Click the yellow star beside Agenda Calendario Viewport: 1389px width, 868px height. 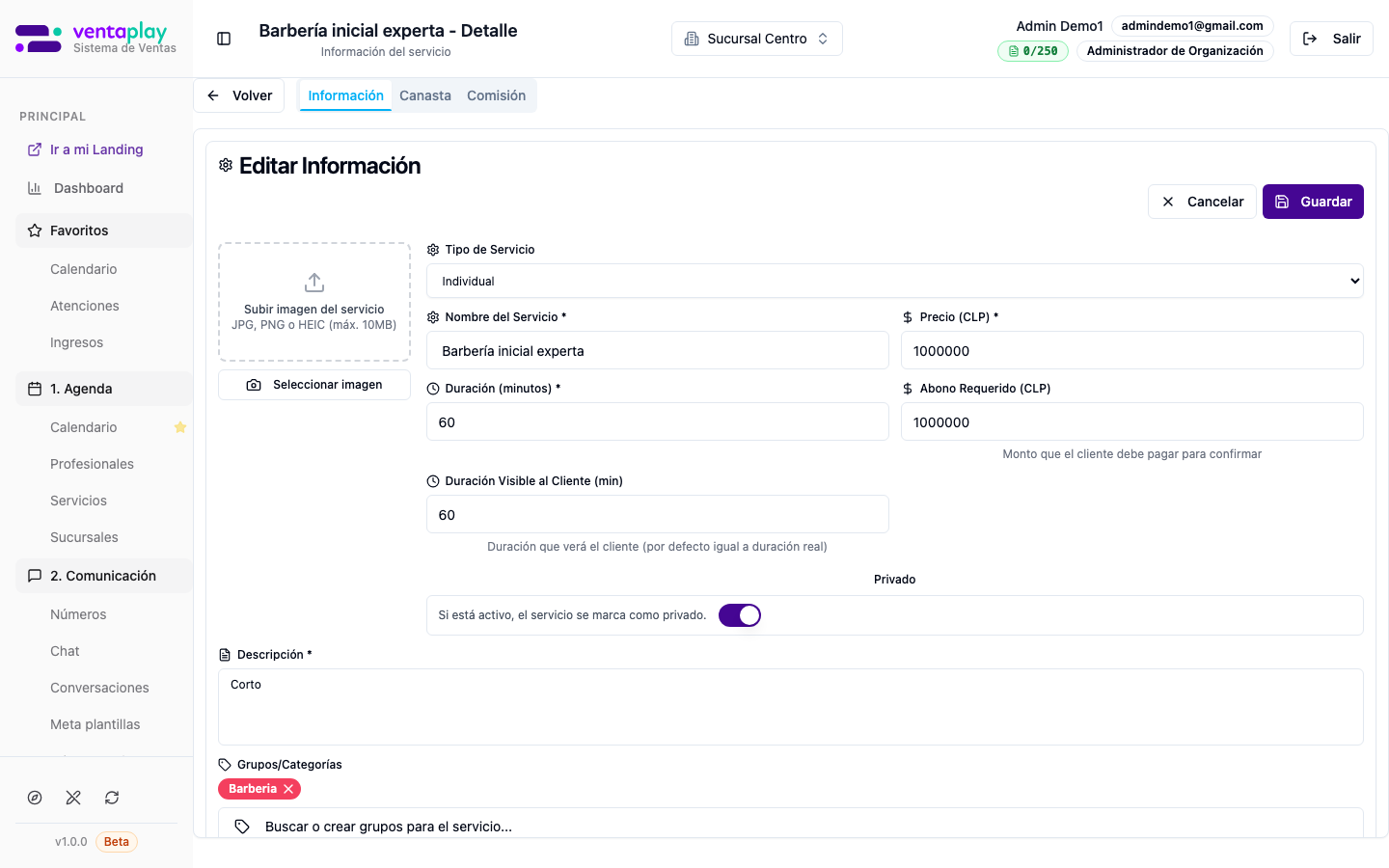pos(179,427)
